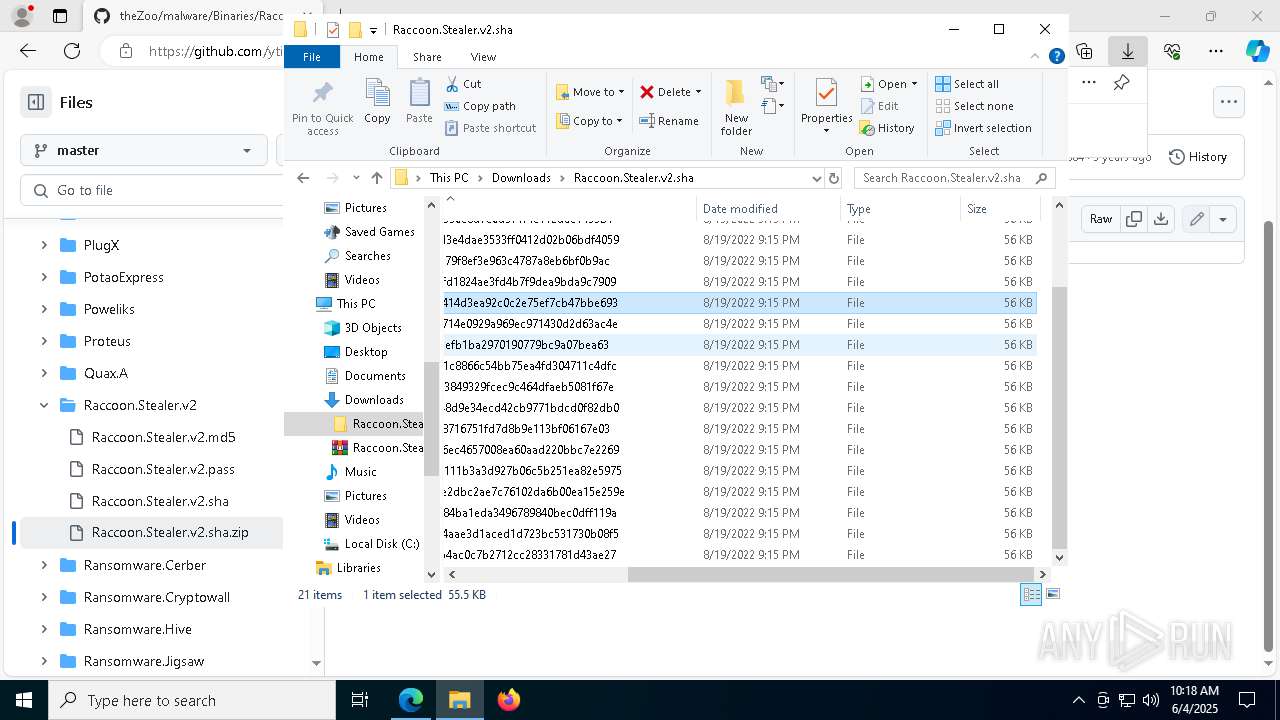Click Open in the ribbon

click(883, 84)
